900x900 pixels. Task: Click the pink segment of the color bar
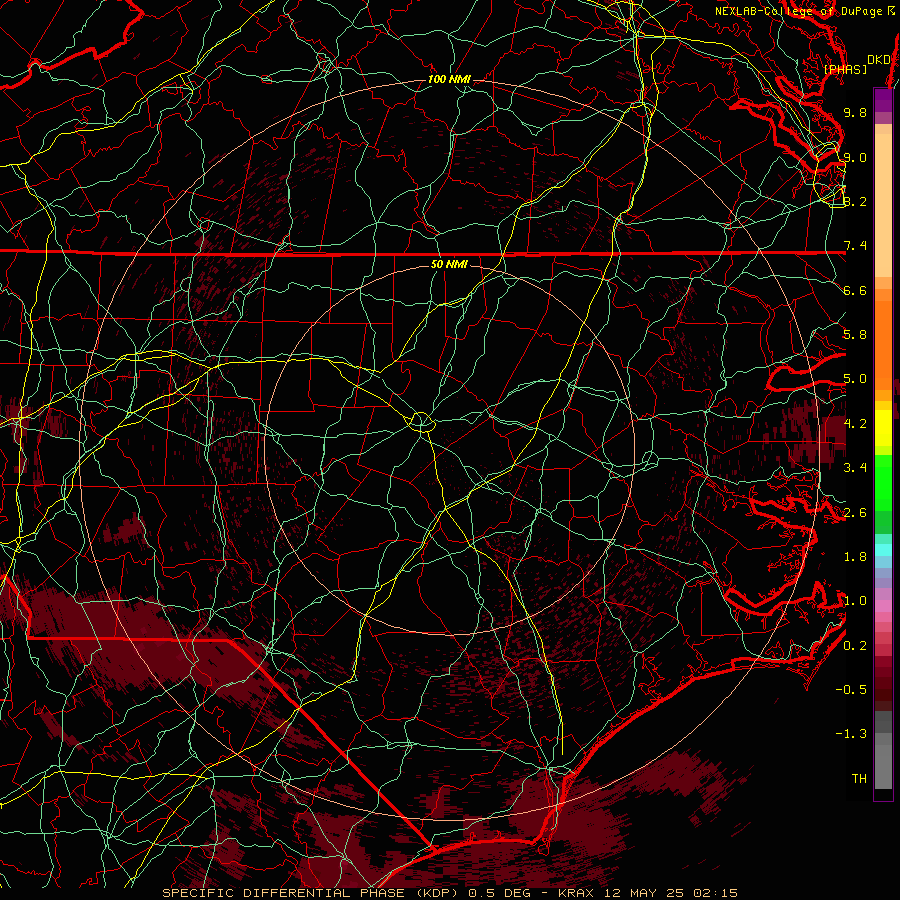pyautogui.click(x=883, y=606)
